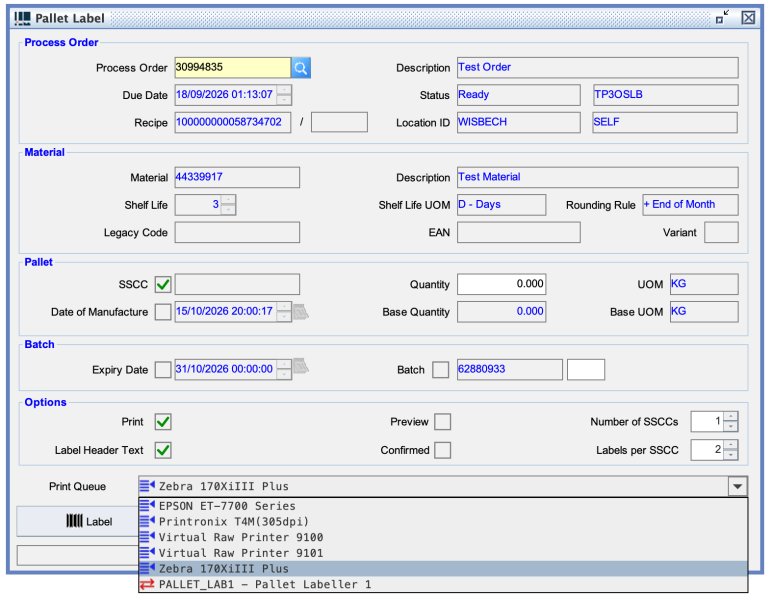Enable the Date of Manufacture checkbox
This screenshot has height=599, width=773.
163,312
